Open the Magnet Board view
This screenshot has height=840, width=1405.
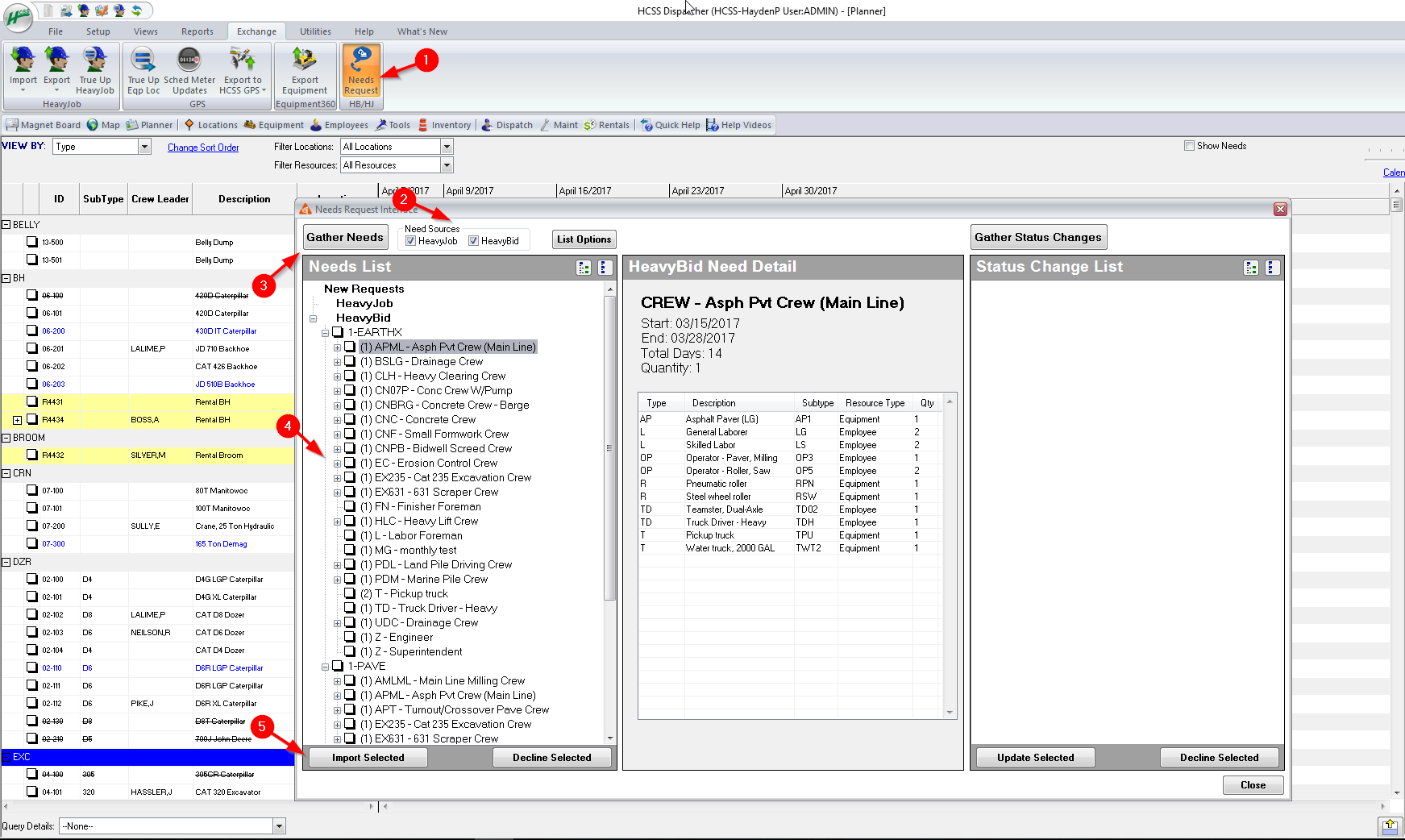pos(44,125)
